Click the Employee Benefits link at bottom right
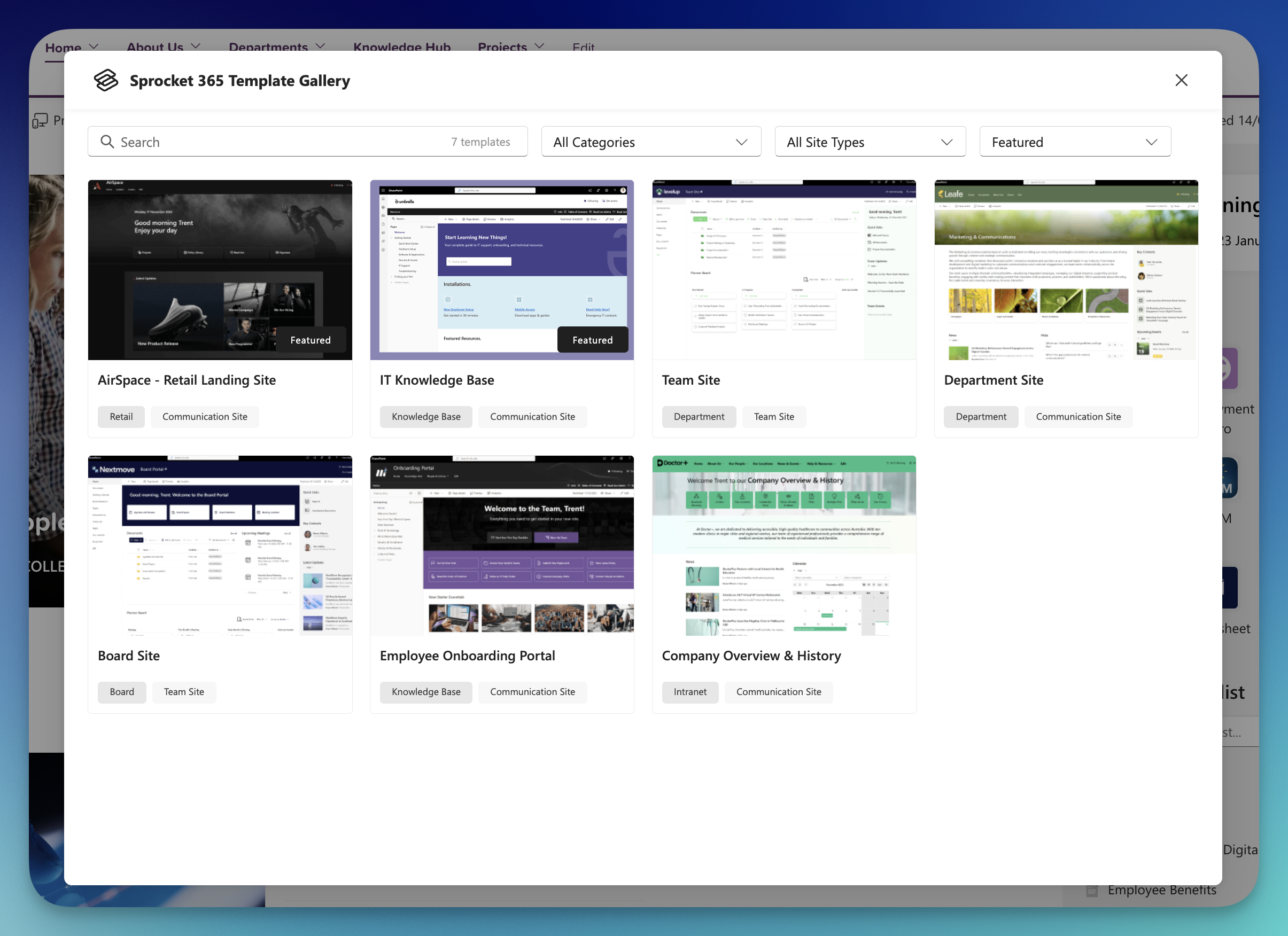The image size is (1288, 936). (1162, 890)
